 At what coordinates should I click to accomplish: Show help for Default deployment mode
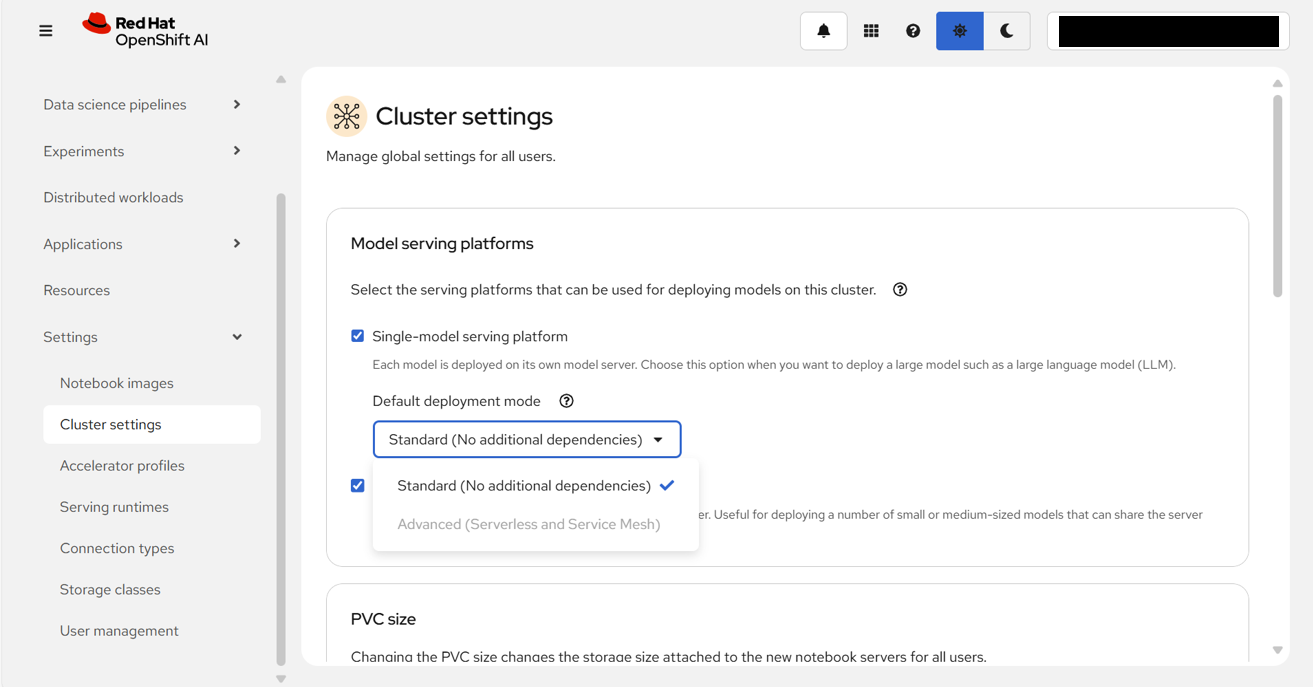(566, 401)
